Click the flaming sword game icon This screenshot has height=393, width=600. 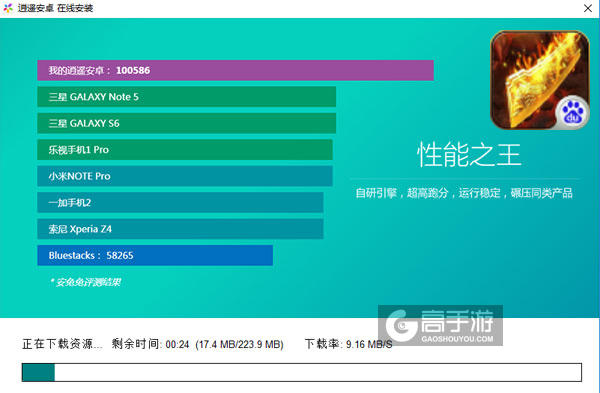point(540,80)
